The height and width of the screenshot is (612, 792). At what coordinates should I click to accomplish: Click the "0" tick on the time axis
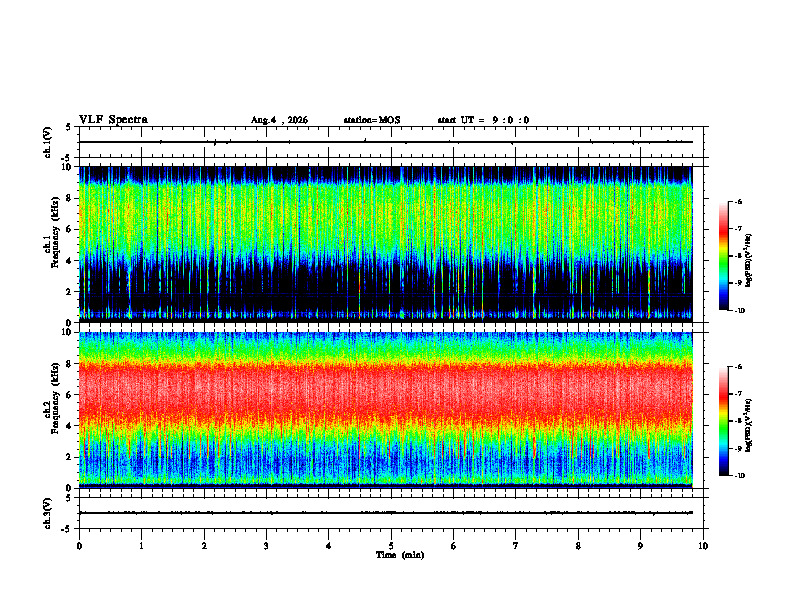79,546
